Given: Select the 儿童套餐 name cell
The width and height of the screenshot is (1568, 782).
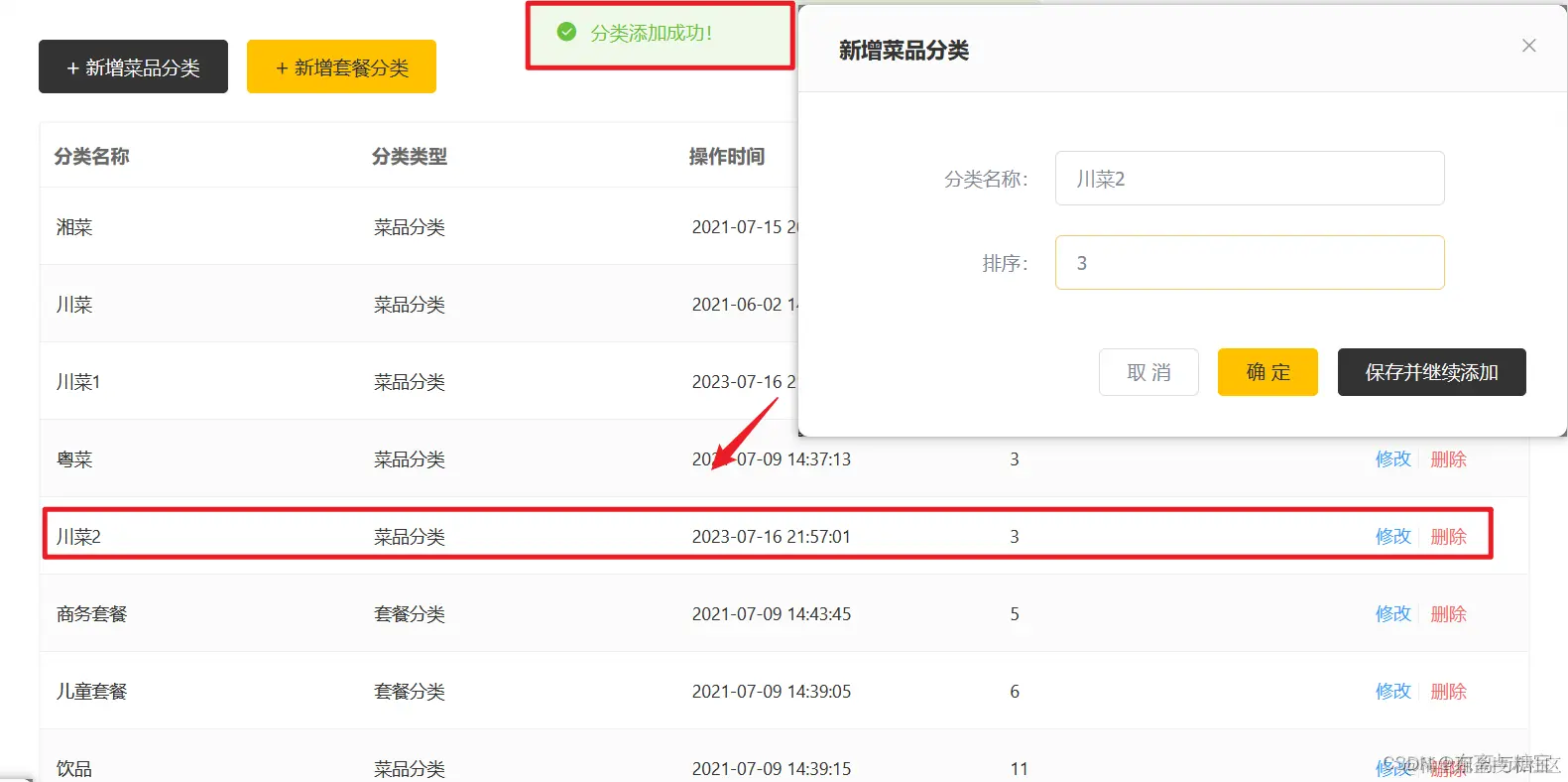Looking at the screenshot, I should 91,692.
